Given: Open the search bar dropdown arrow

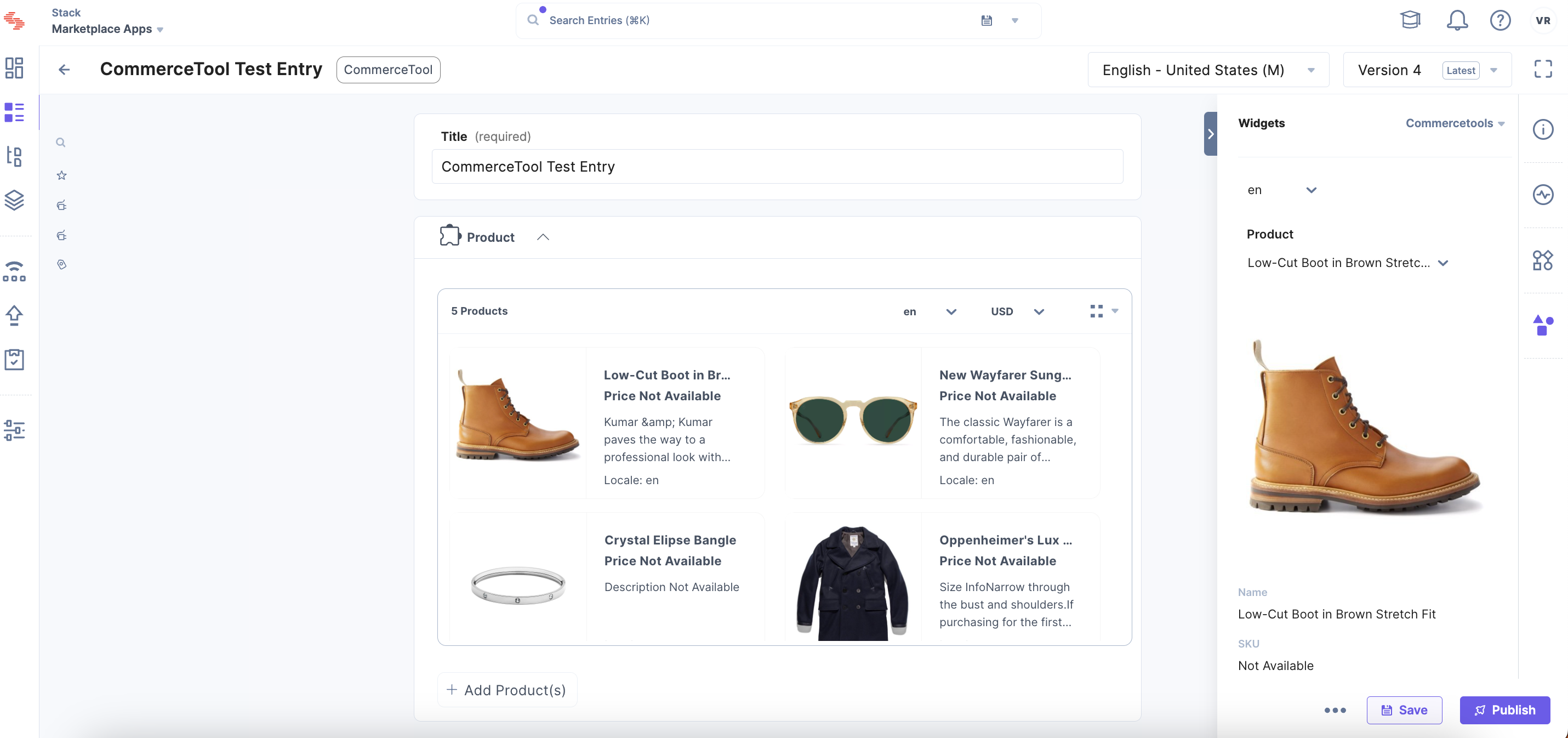Looking at the screenshot, I should (x=1014, y=21).
